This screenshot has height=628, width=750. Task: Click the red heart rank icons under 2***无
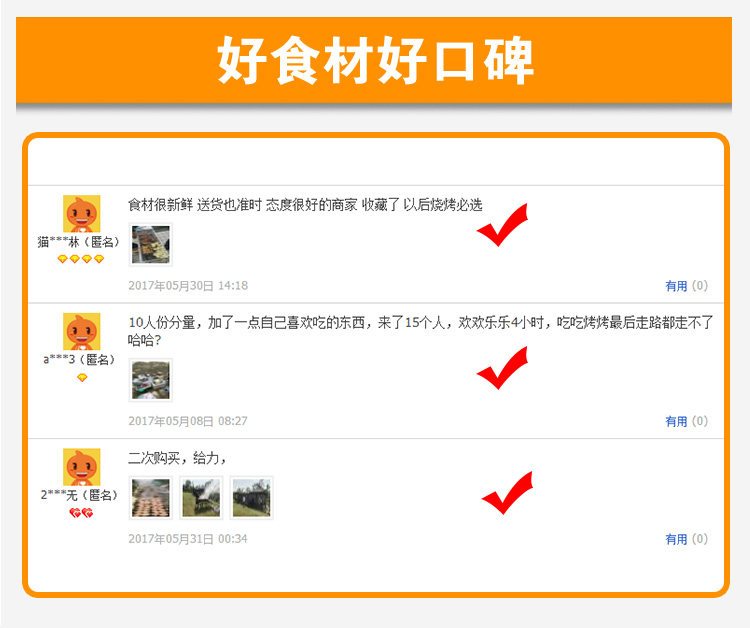[x=81, y=513]
